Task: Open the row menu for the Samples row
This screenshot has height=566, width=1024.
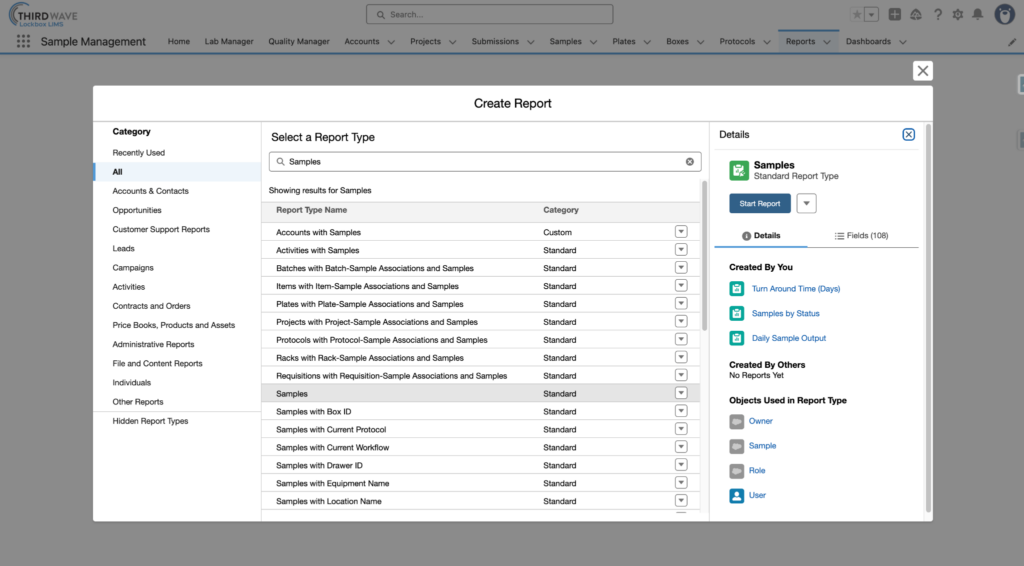Action: [x=681, y=393]
